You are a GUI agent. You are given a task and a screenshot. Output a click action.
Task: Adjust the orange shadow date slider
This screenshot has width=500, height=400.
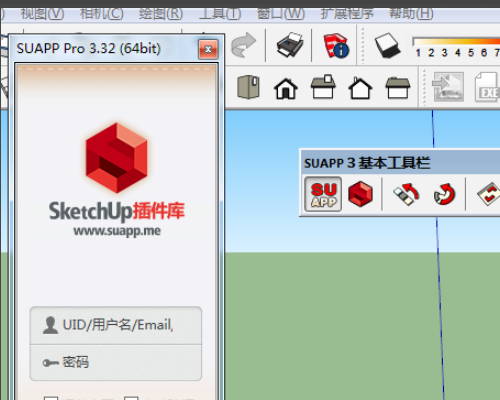456,41
